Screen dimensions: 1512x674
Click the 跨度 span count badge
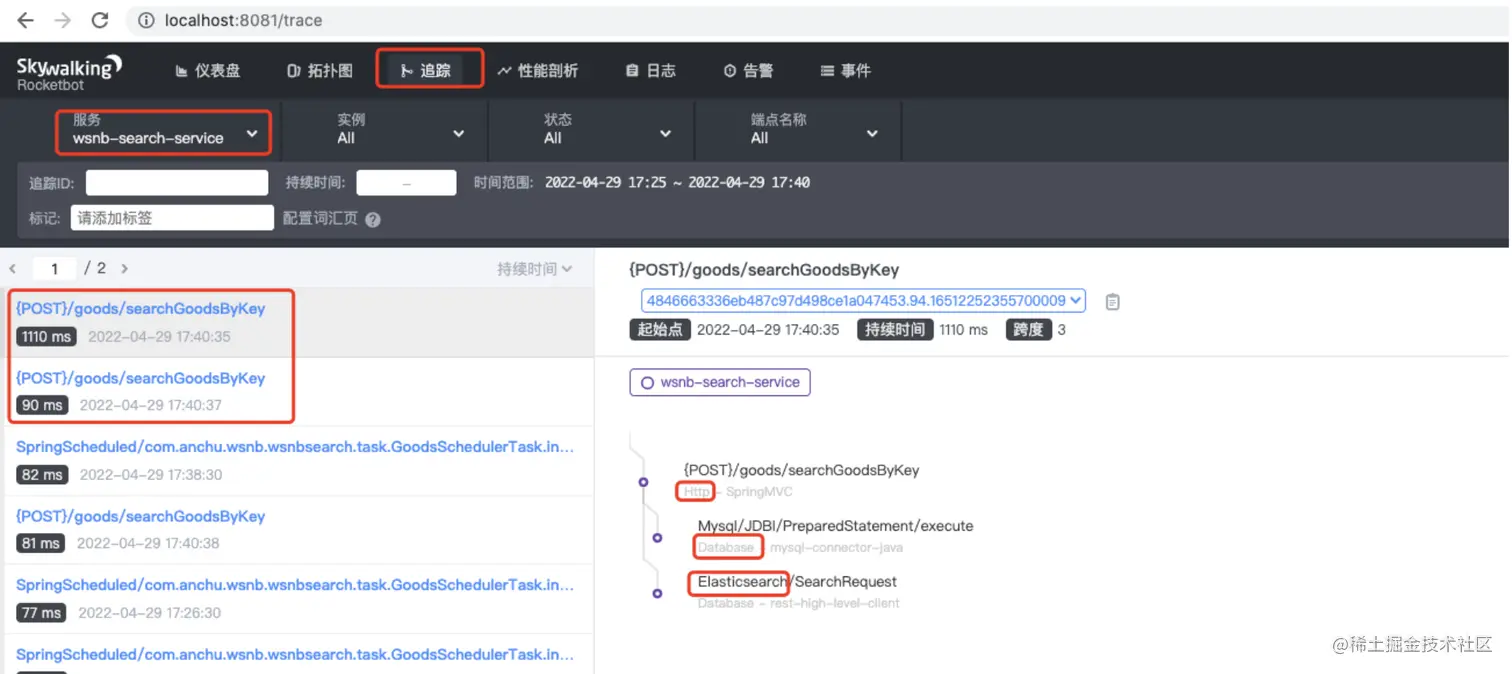pos(1028,330)
